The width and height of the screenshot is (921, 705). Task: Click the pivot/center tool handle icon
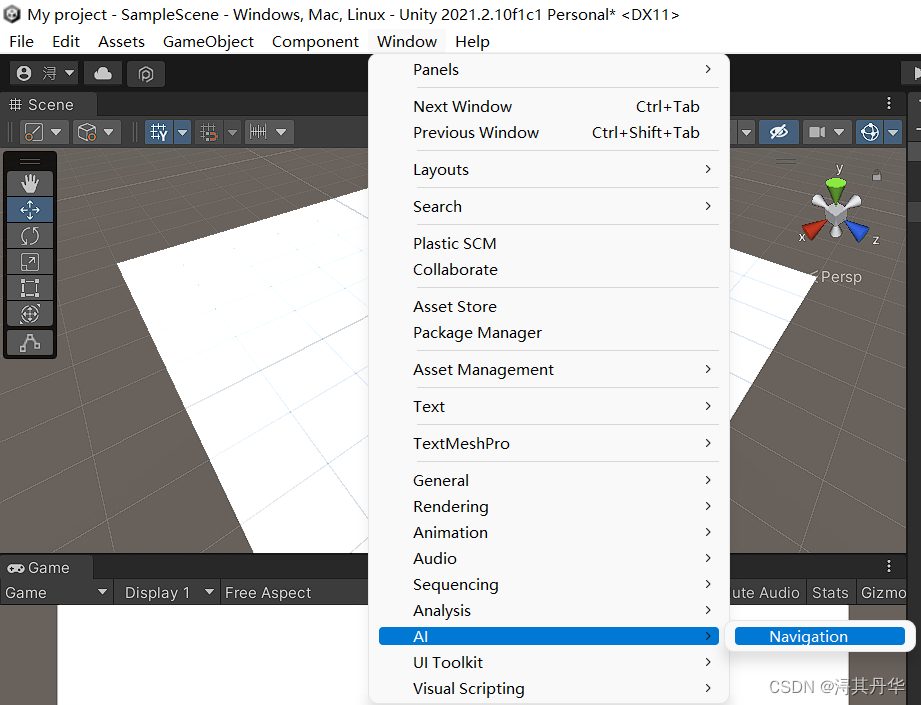coord(34,132)
